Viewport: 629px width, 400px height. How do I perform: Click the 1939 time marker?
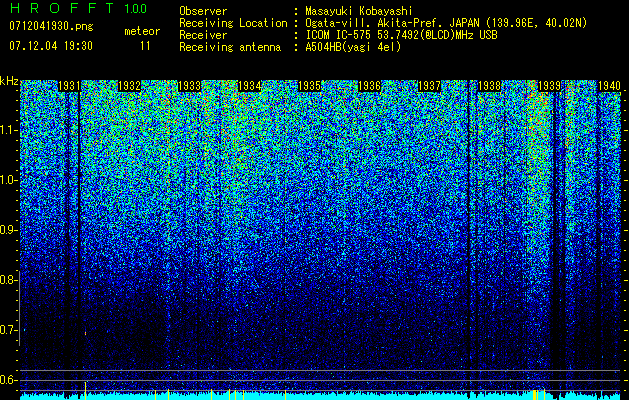[x=549, y=86]
